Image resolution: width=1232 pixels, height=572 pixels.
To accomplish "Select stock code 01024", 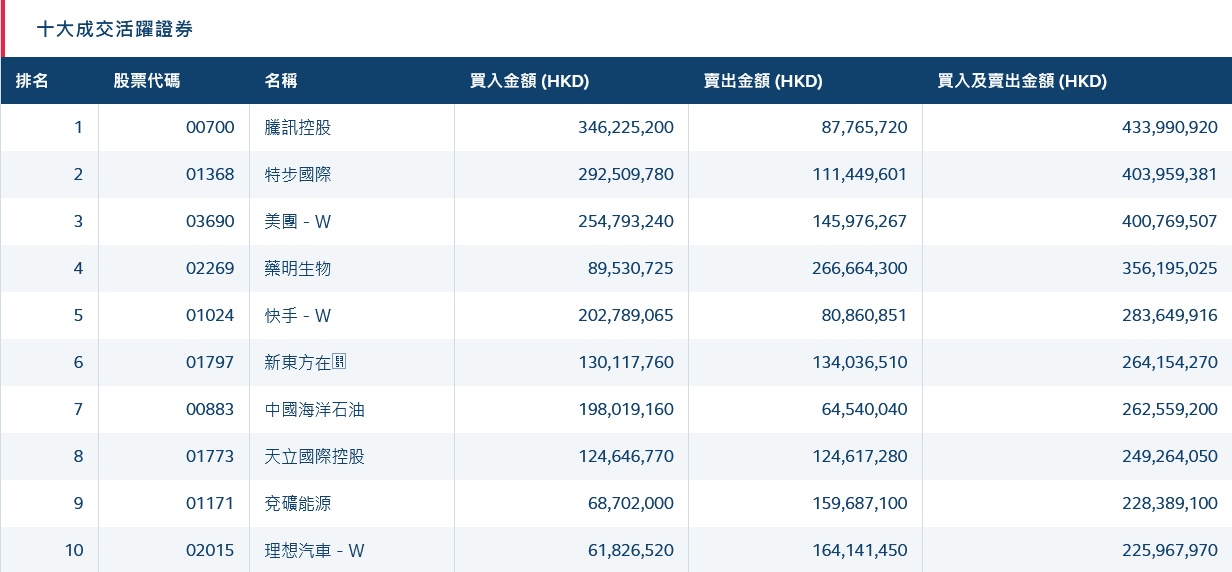I will tap(210, 315).
